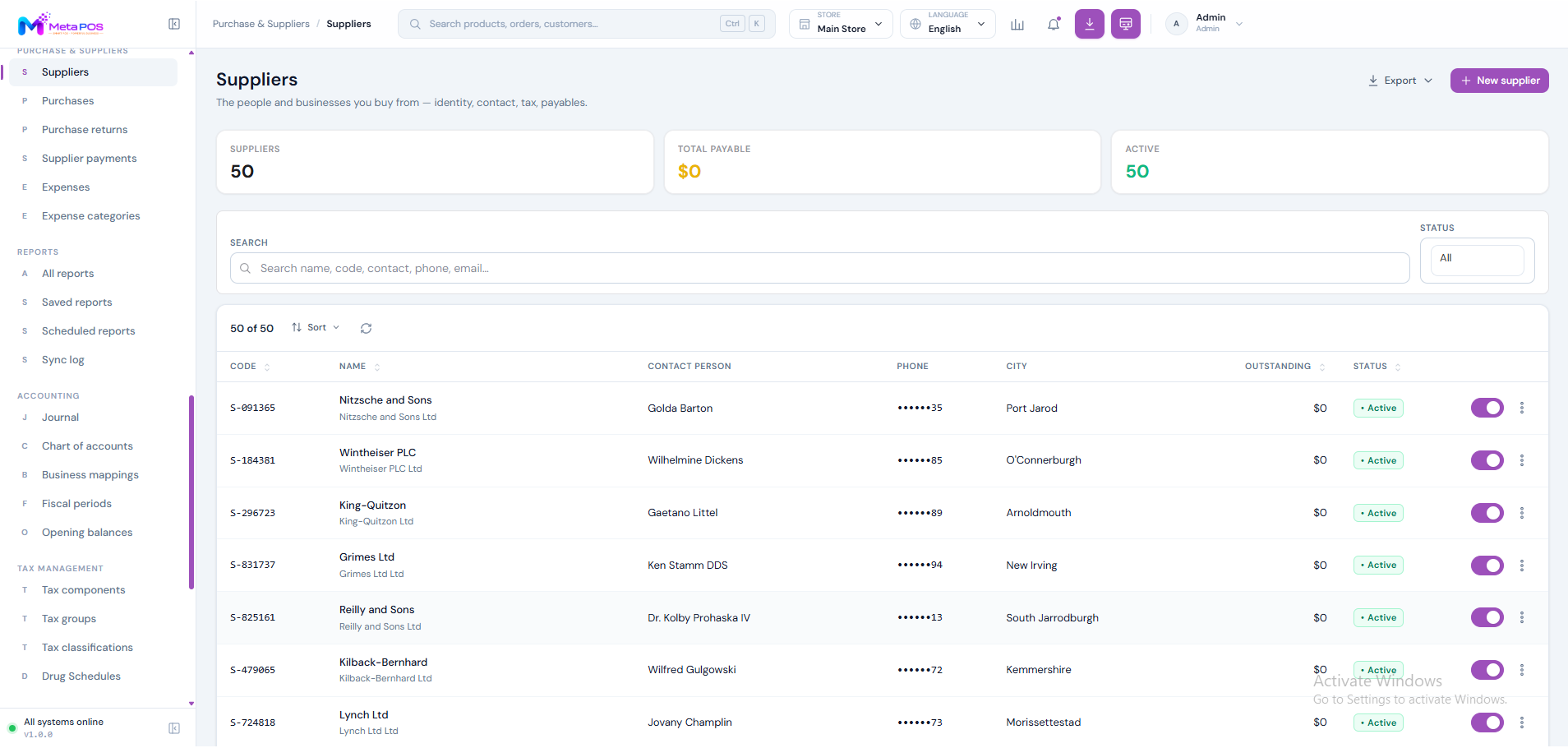Image resolution: width=1568 pixels, height=748 pixels.
Task: Click the purple download icon button
Action: click(1090, 24)
